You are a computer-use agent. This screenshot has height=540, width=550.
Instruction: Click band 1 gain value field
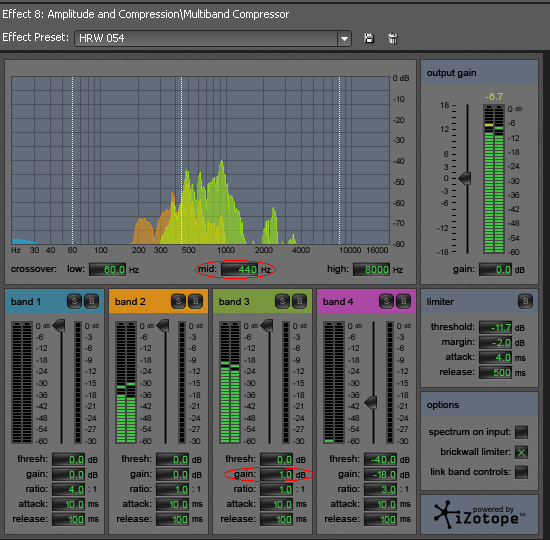point(69,474)
